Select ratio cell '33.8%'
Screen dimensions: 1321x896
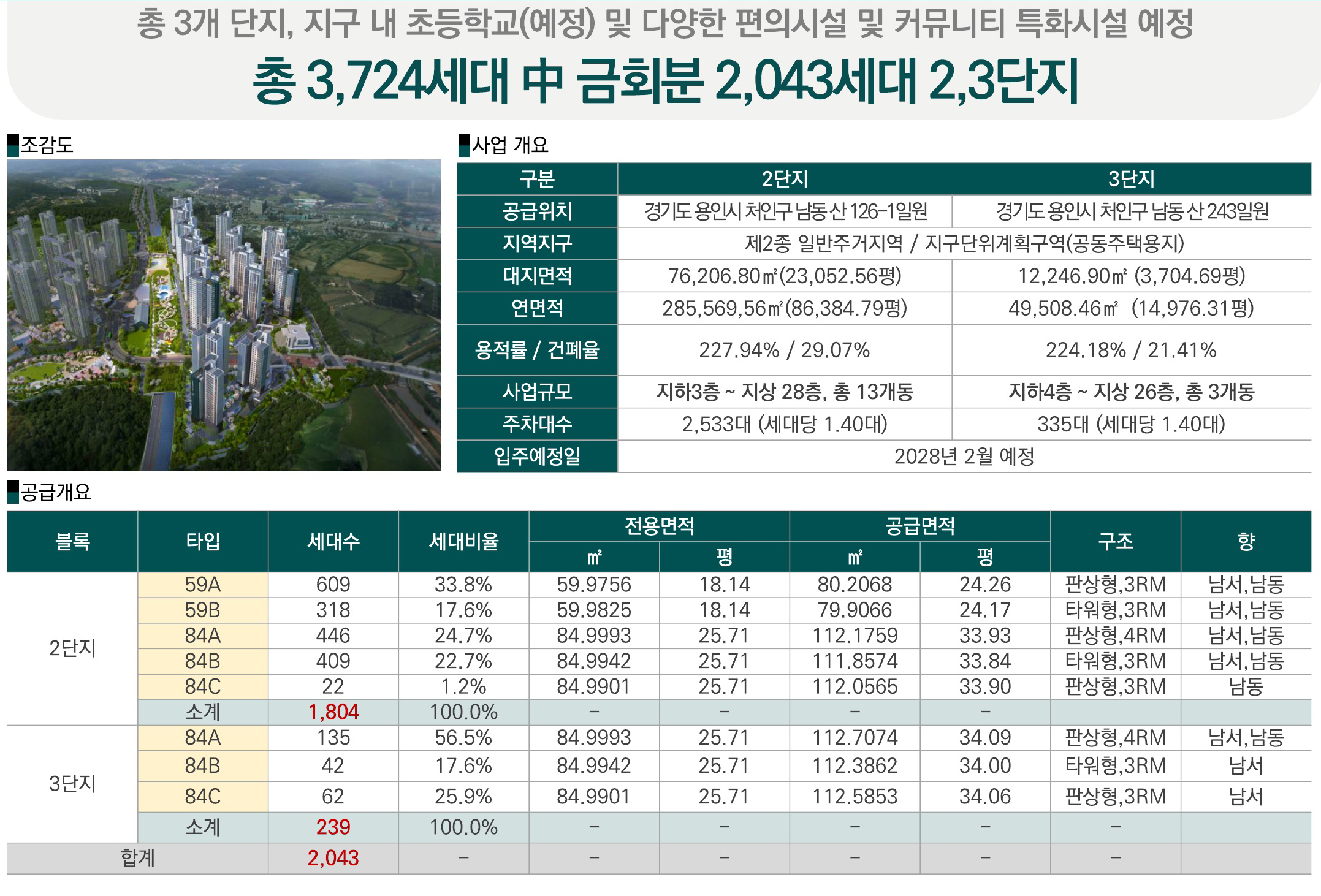pyautogui.click(x=463, y=585)
